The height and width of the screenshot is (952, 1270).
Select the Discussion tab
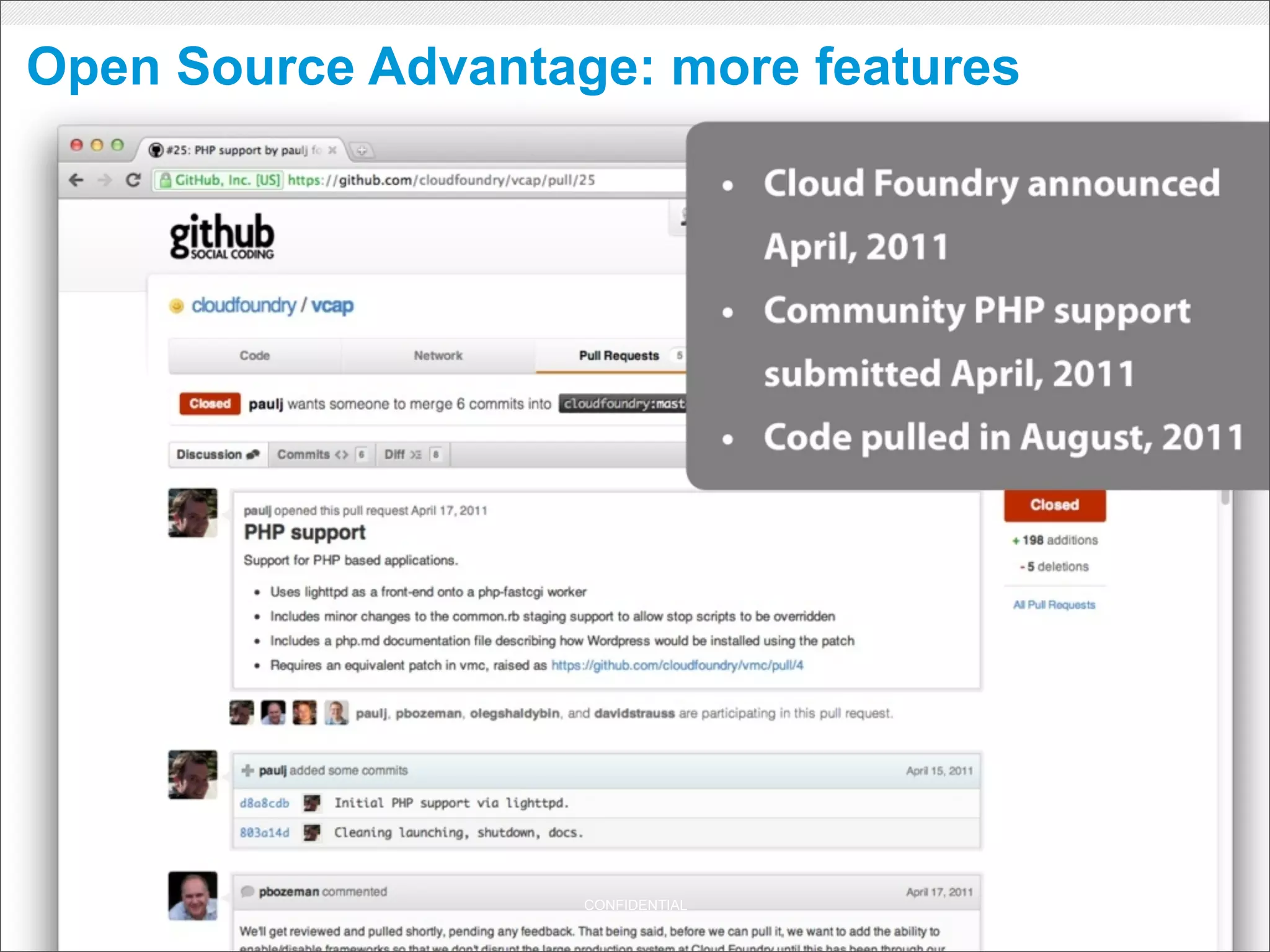pos(218,454)
